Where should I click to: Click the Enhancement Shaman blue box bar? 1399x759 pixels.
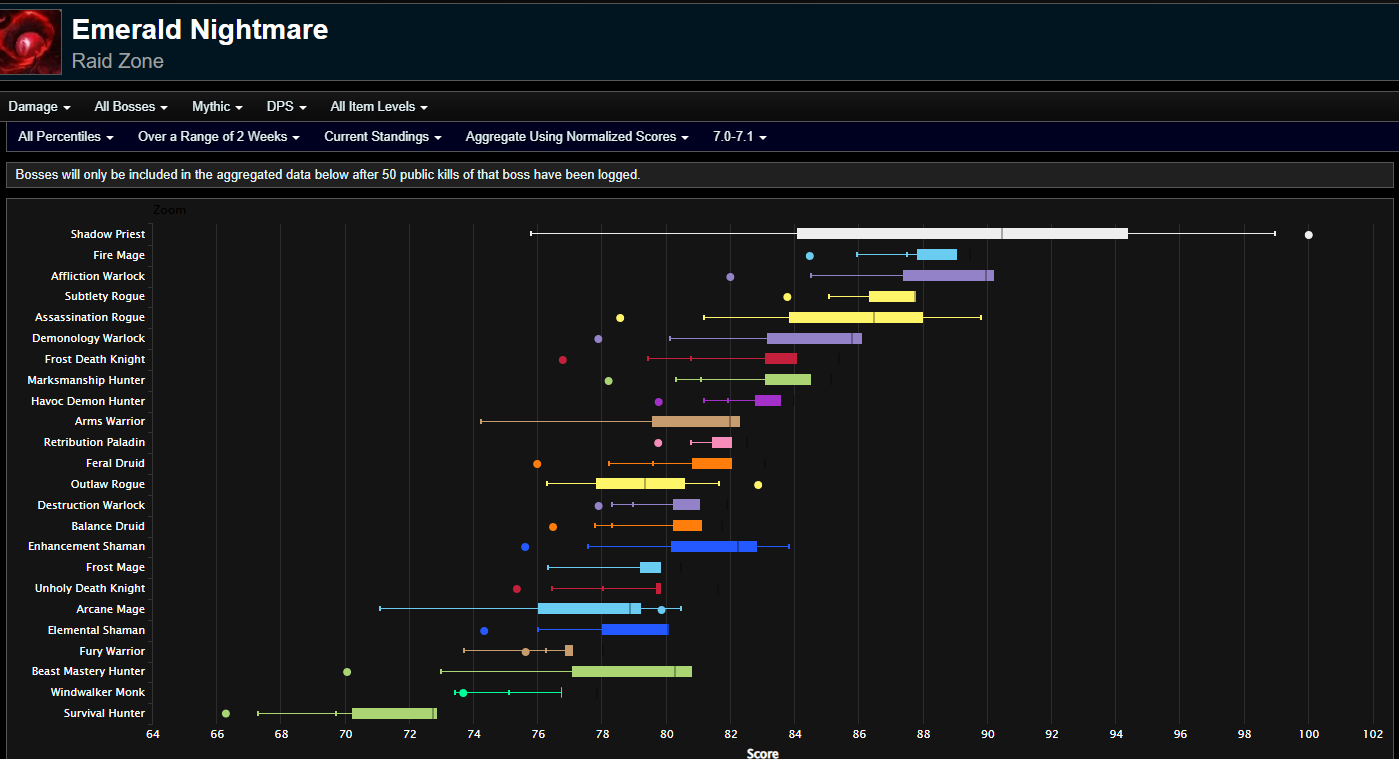pyautogui.click(x=714, y=547)
